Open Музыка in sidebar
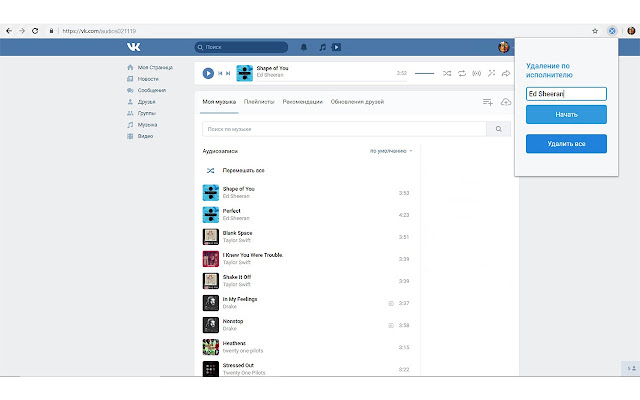This screenshot has height=400, width=640. point(147,124)
